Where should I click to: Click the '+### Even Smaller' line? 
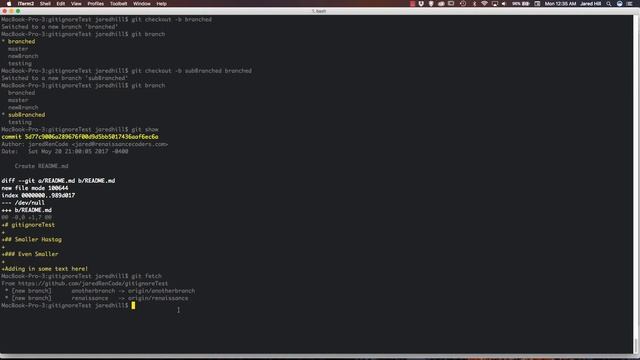[x=30, y=254]
